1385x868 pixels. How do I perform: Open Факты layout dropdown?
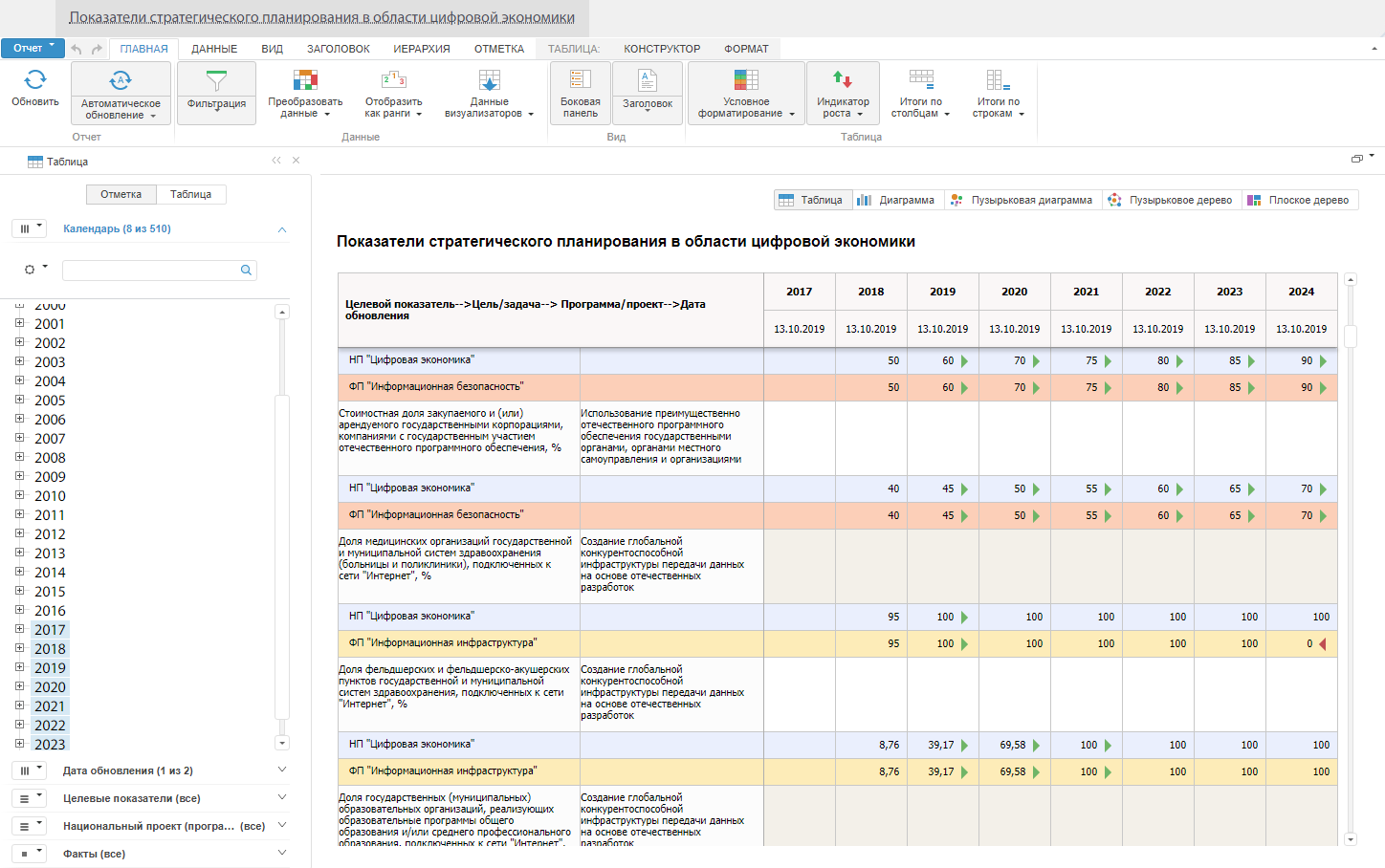click(29, 854)
